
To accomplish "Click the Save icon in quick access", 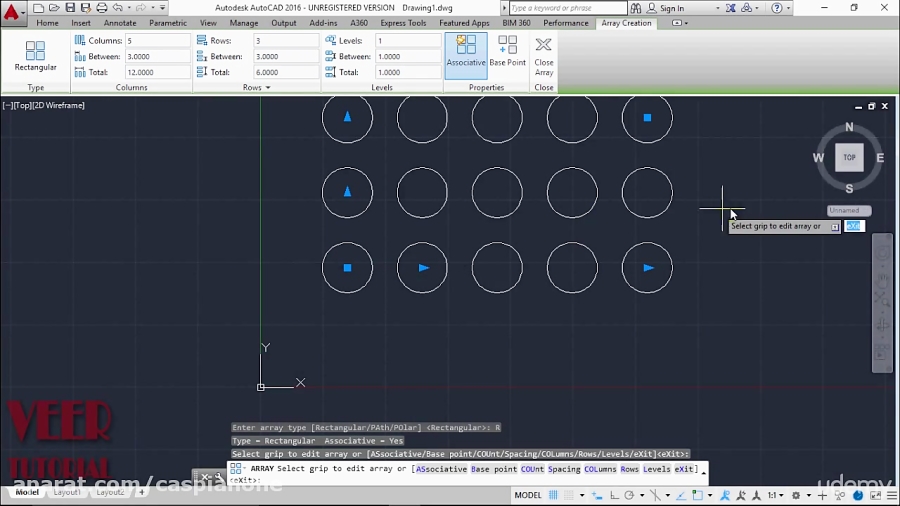I will coord(70,8).
